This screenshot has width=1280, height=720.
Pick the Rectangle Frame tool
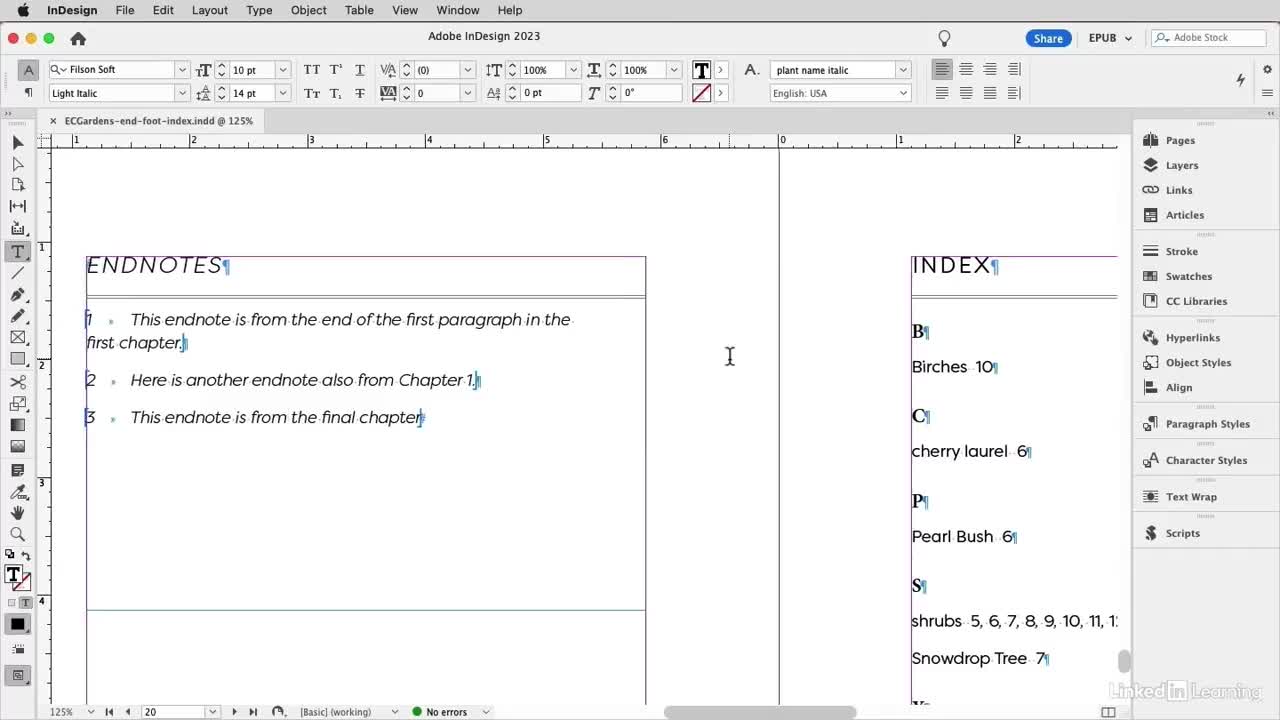point(18,338)
